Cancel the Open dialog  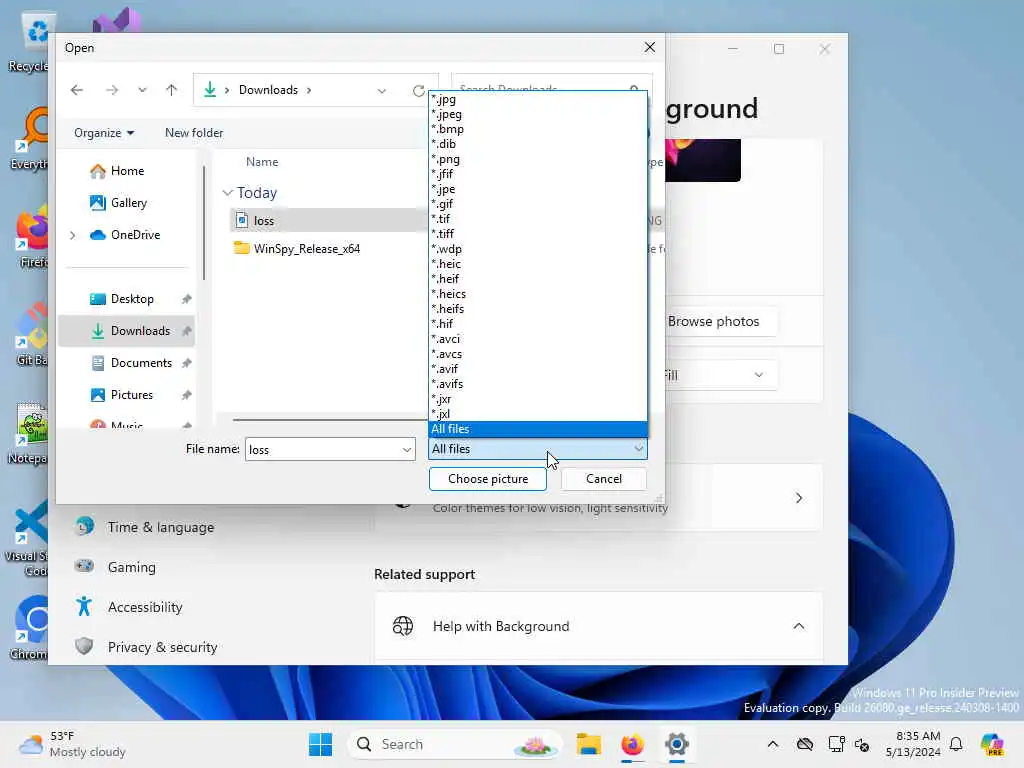click(603, 479)
